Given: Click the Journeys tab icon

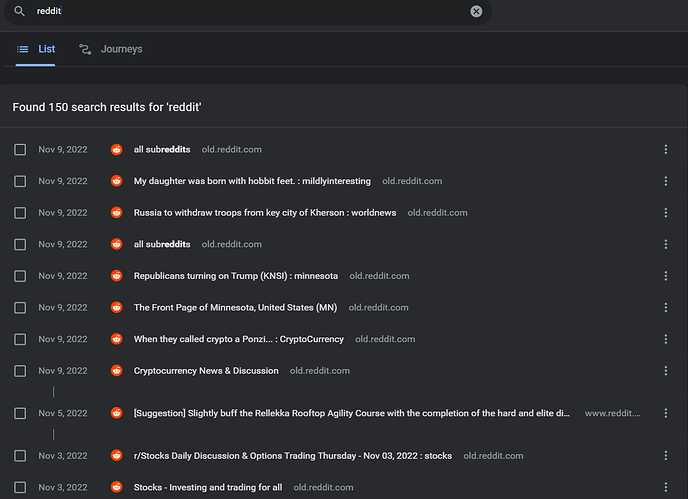Looking at the screenshot, I should (x=85, y=49).
